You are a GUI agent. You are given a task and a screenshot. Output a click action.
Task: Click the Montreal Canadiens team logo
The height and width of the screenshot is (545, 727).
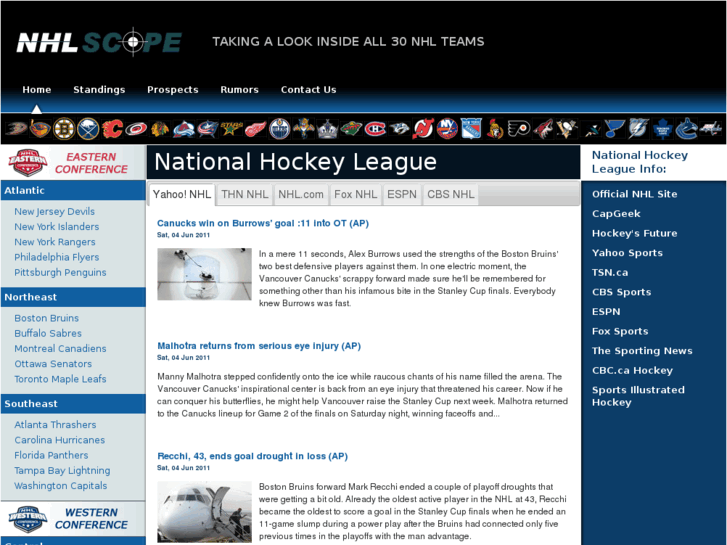pos(375,128)
